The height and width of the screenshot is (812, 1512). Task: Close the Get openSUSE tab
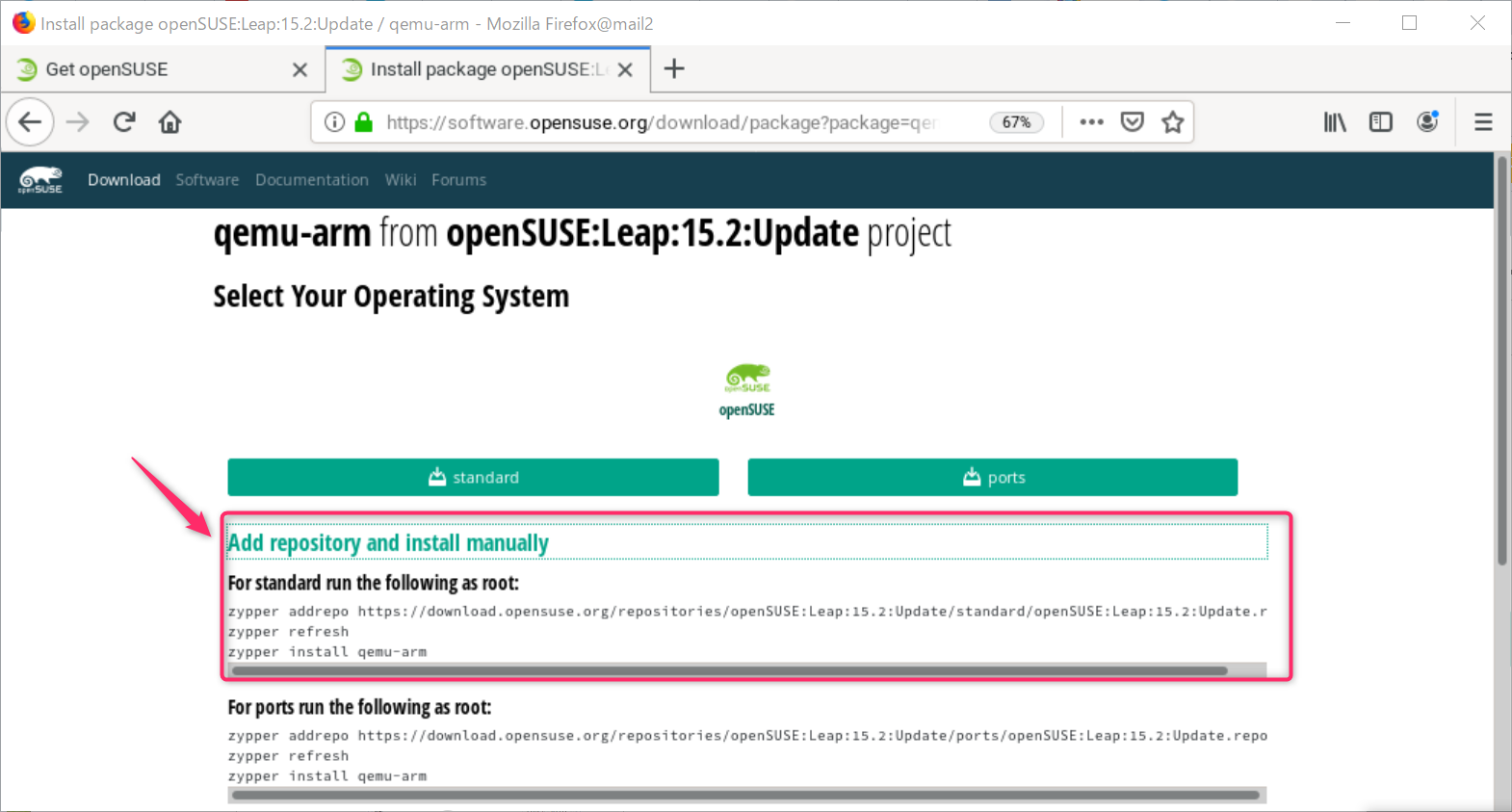coord(300,69)
